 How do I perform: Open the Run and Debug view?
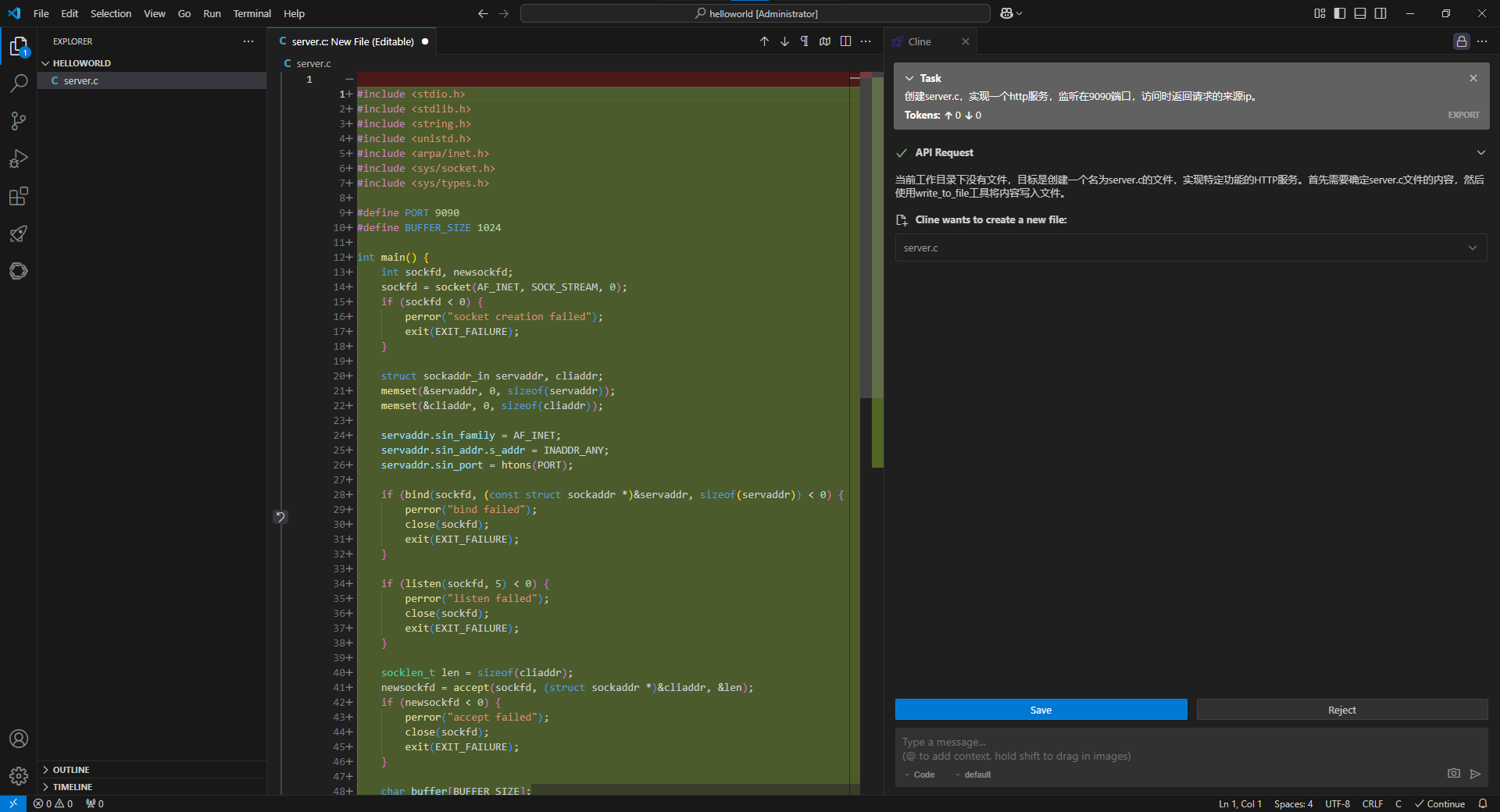[x=19, y=158]
